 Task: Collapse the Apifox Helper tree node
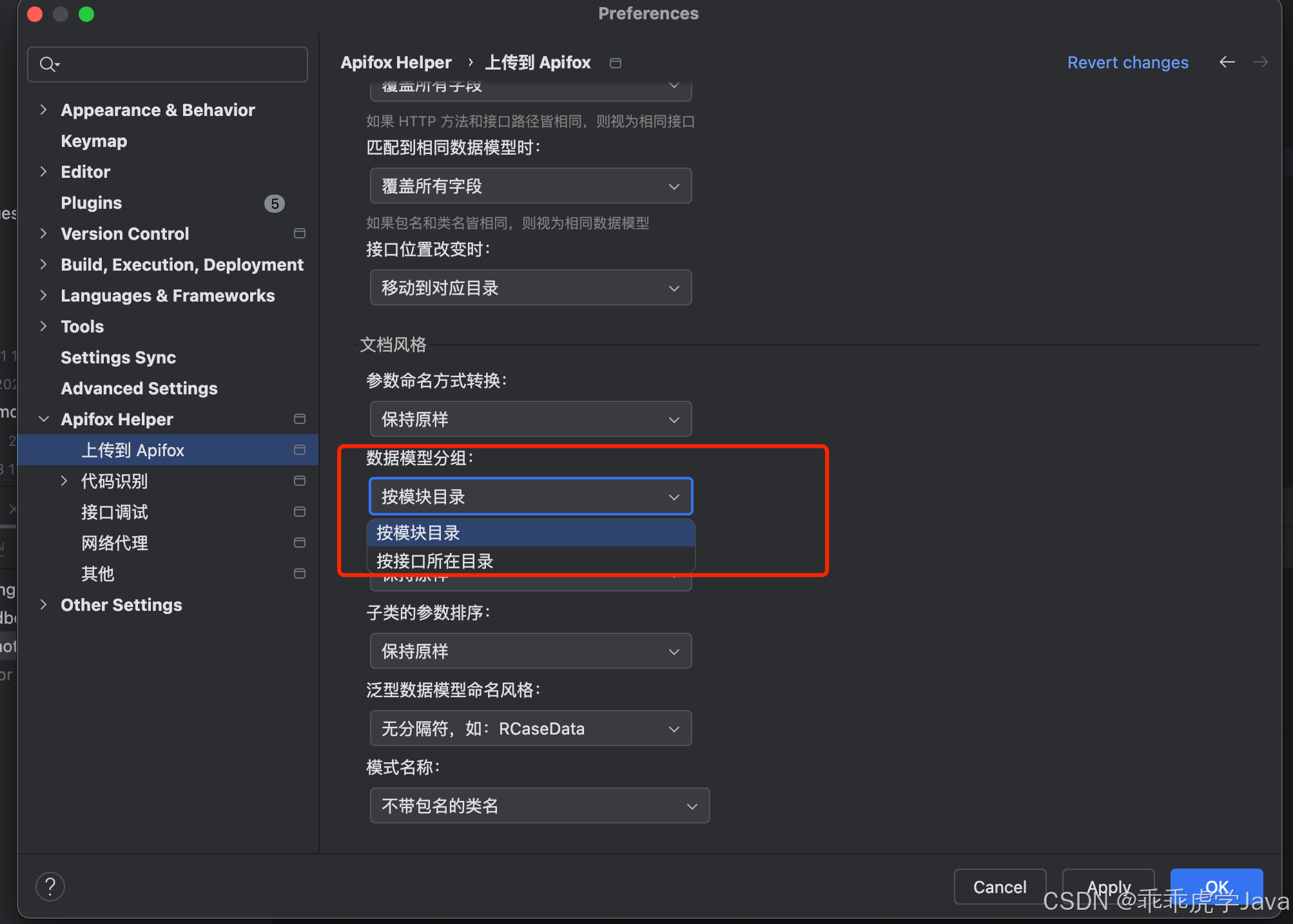(x=43, y=419)
